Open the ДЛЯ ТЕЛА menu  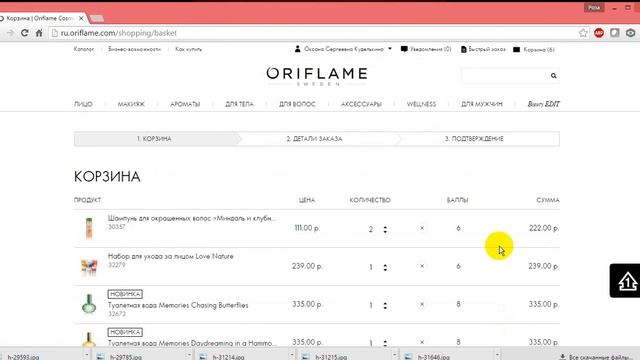(240, 104)
